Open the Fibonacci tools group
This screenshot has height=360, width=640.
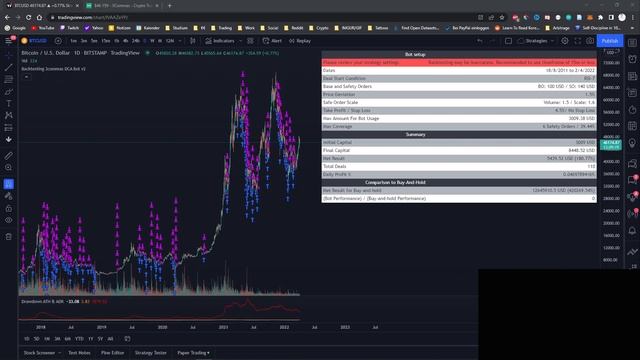tap(9, 80)
